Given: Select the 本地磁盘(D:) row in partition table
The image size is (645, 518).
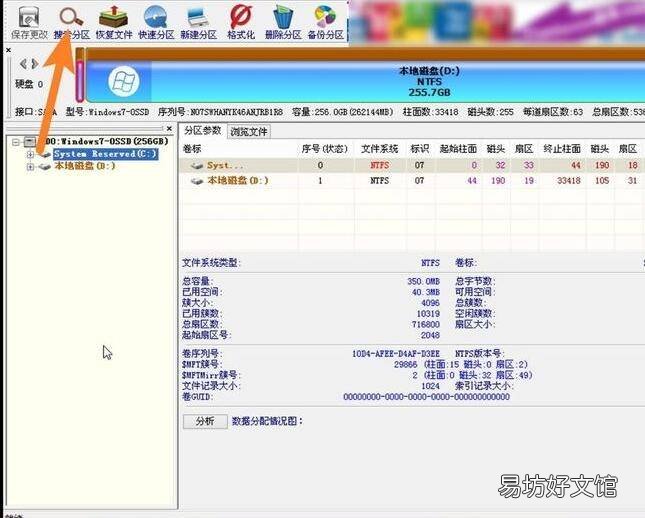Looking at the screenshot, I should tap(411, 180).
